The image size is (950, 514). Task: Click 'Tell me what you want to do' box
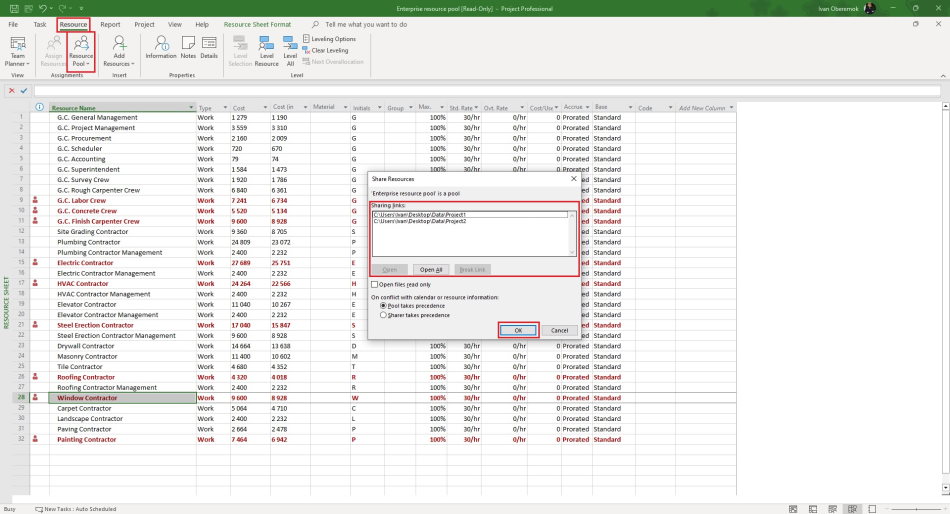366,24
